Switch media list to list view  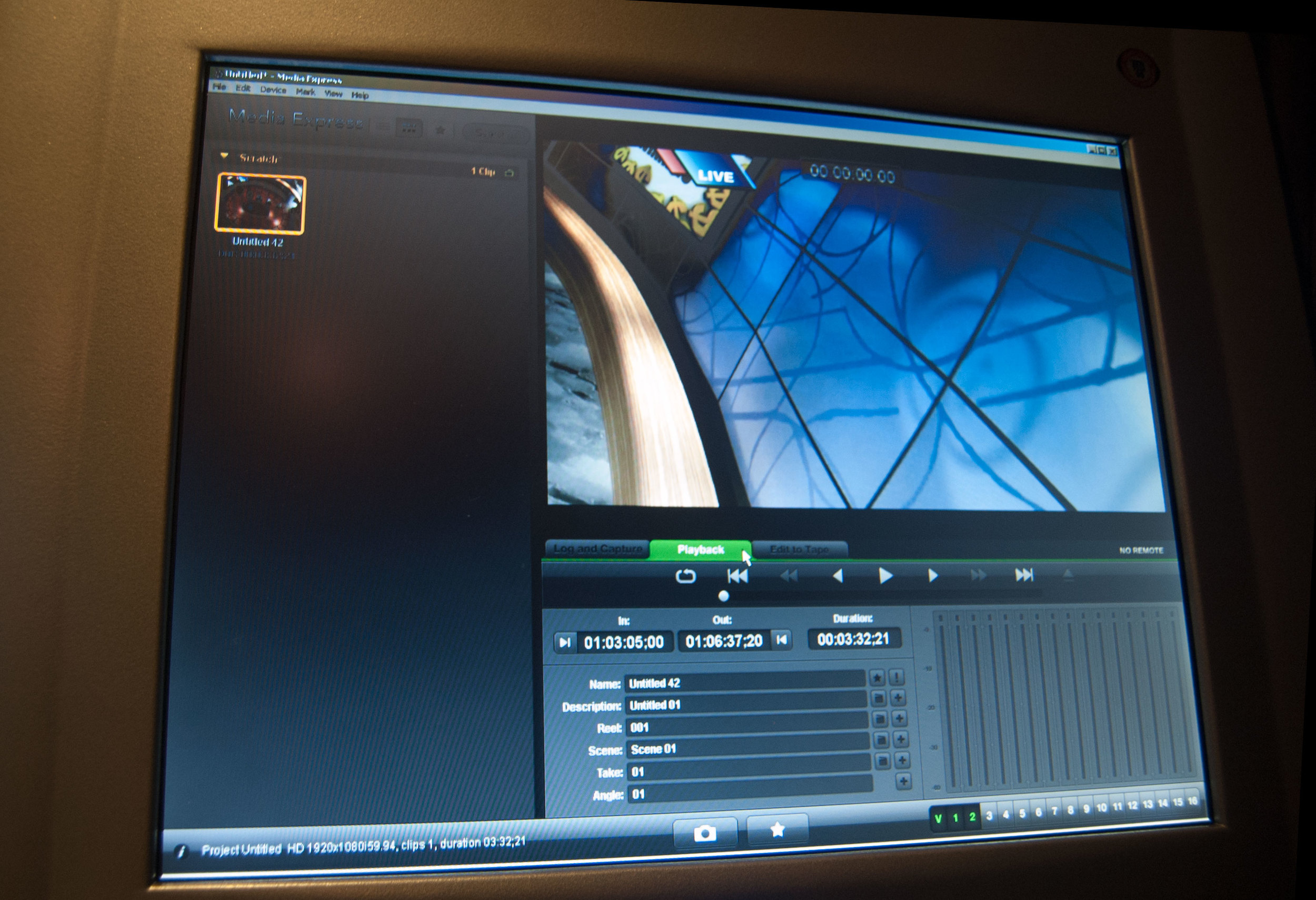click(x=382, y=127)
